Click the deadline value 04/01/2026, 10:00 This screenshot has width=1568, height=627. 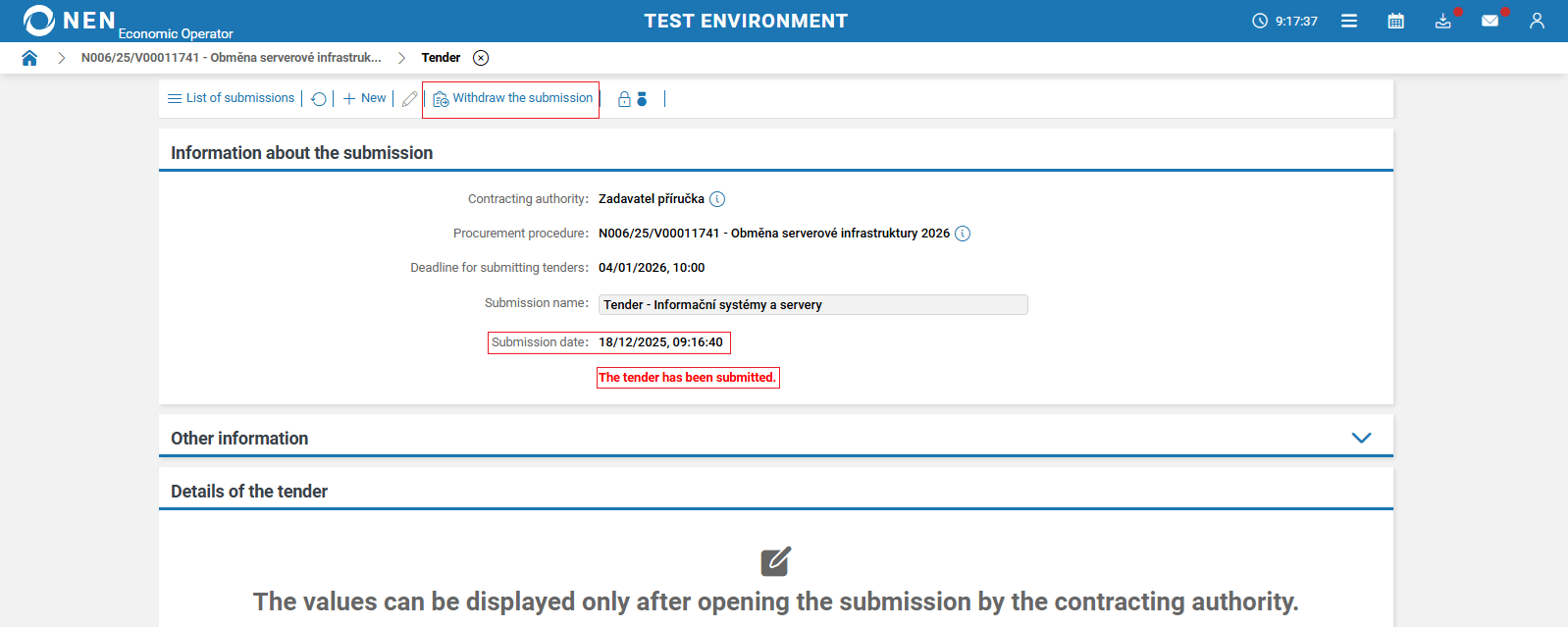coord(652,268)
